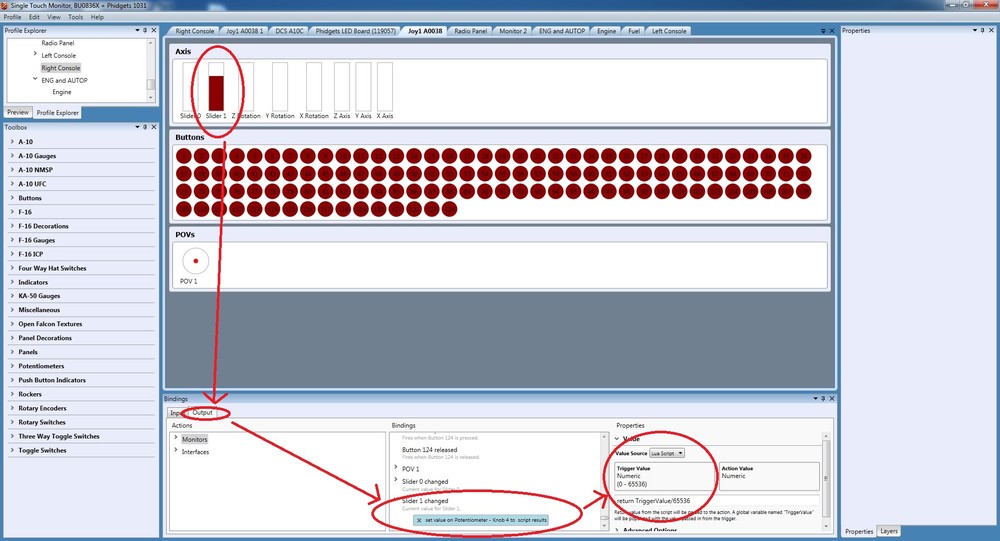The height and width of the screenshot is (541, 1000).
Task: Switch to the Joy1 A0038 1 tab
Action: [244, 31]
